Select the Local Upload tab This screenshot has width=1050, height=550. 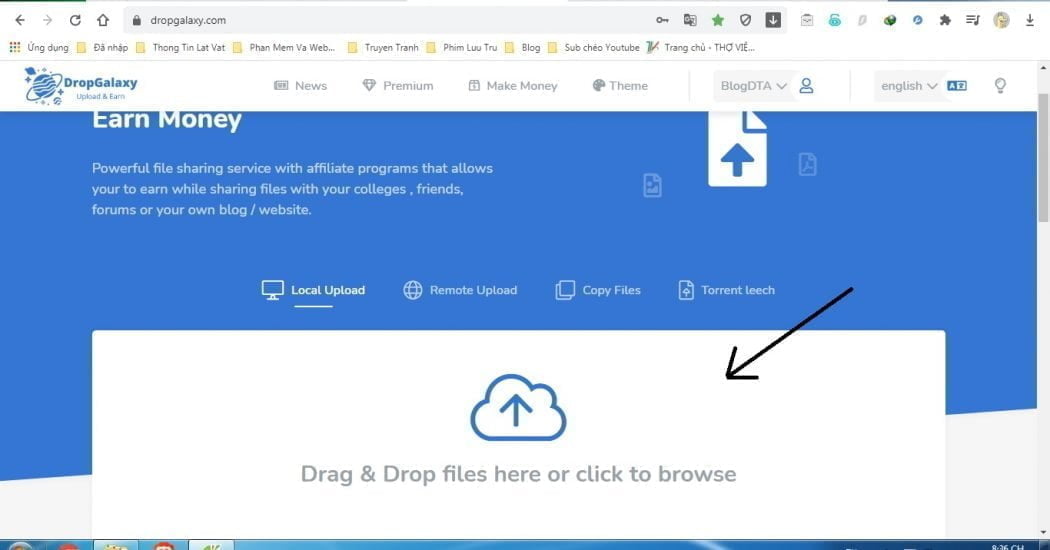313,290
